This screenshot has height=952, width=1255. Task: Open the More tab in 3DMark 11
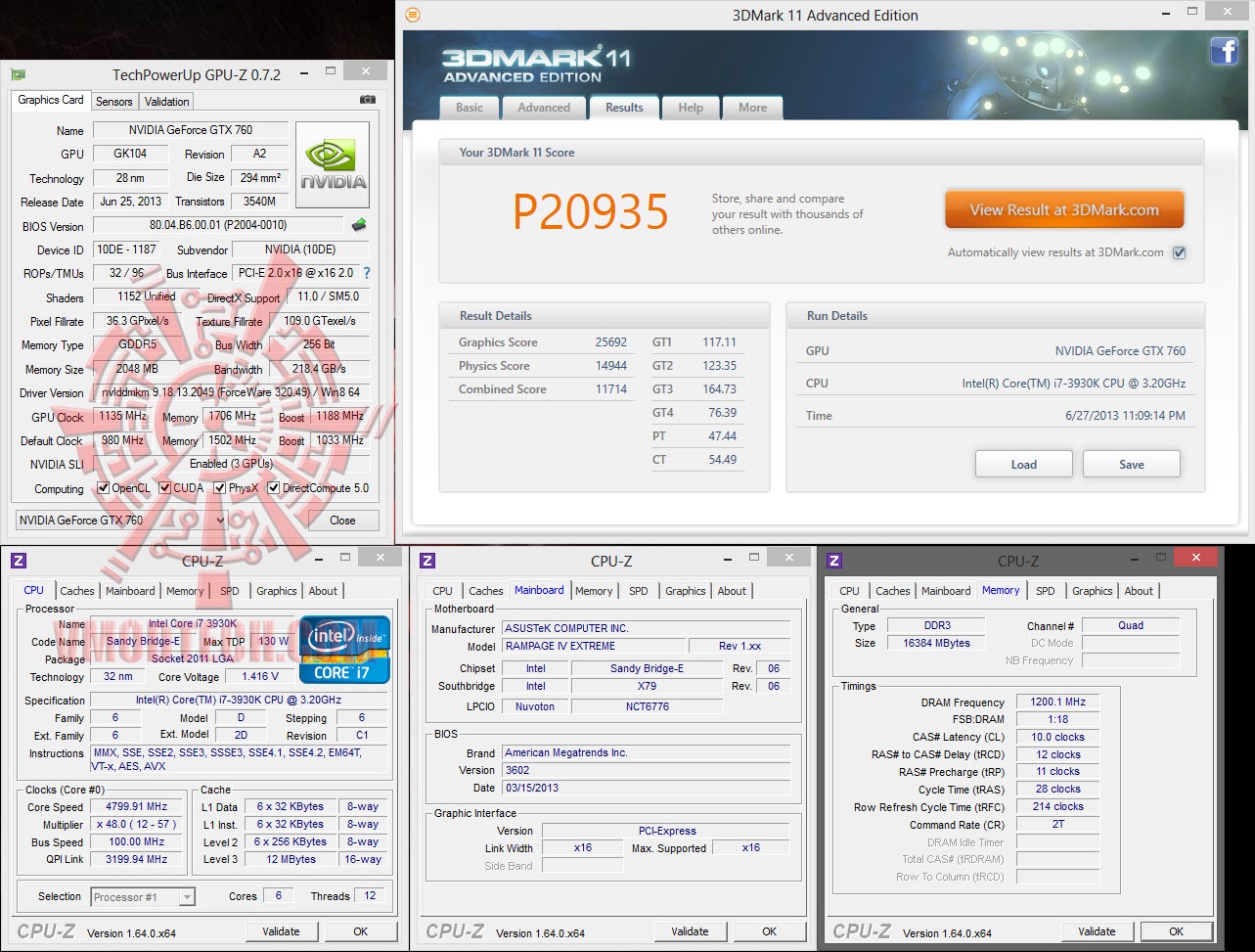click(753, 108)
